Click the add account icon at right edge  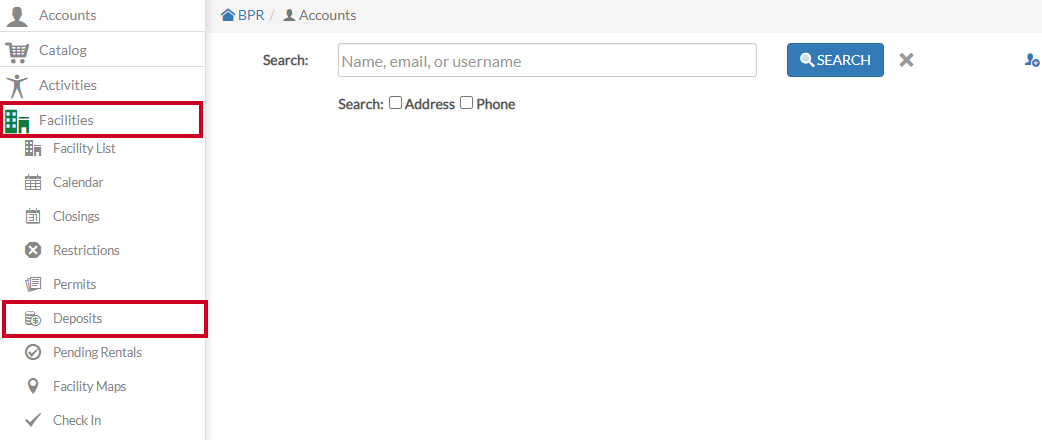point(1031,60)
